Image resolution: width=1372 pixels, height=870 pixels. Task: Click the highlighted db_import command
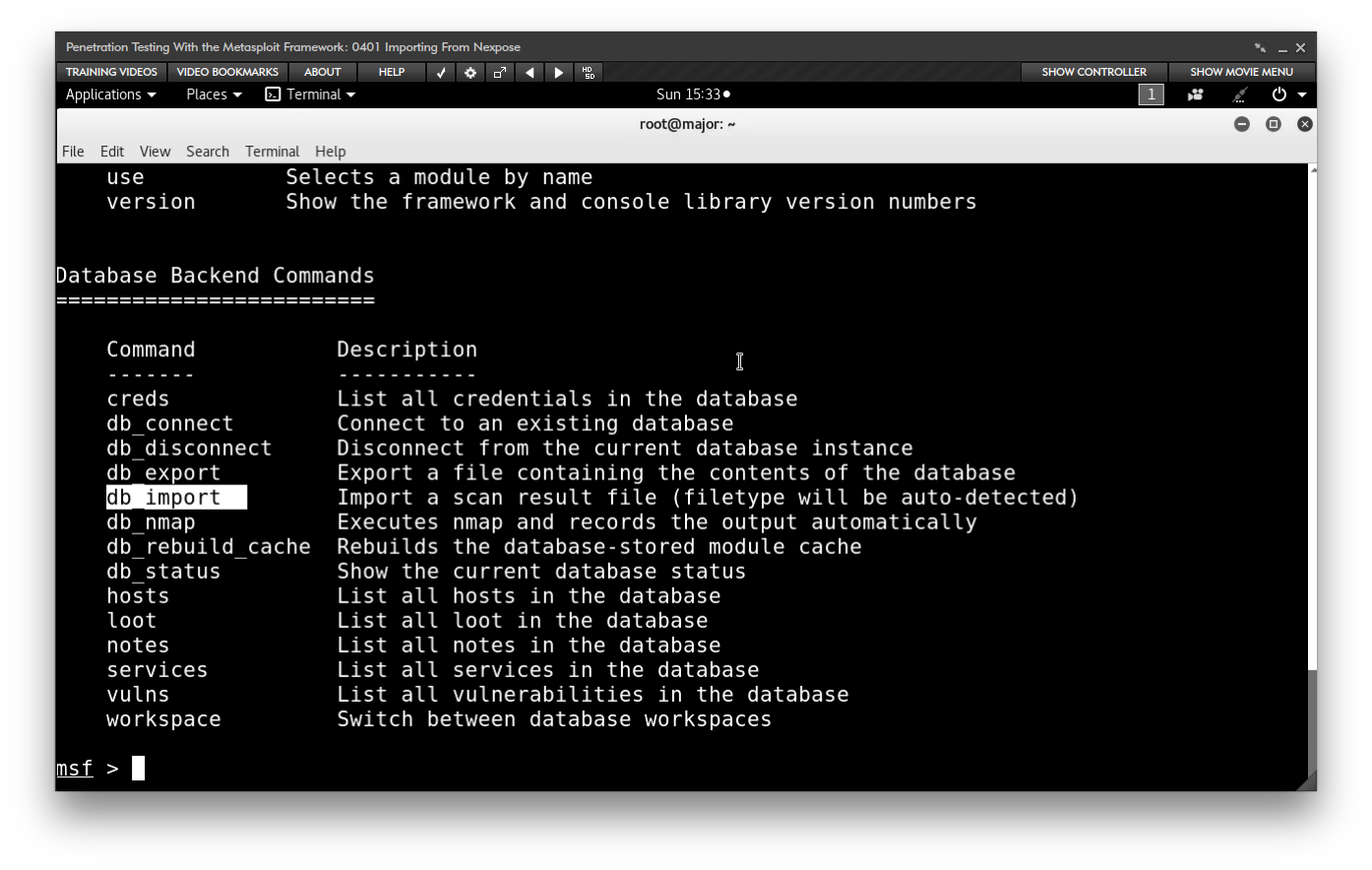coord(176,497)
